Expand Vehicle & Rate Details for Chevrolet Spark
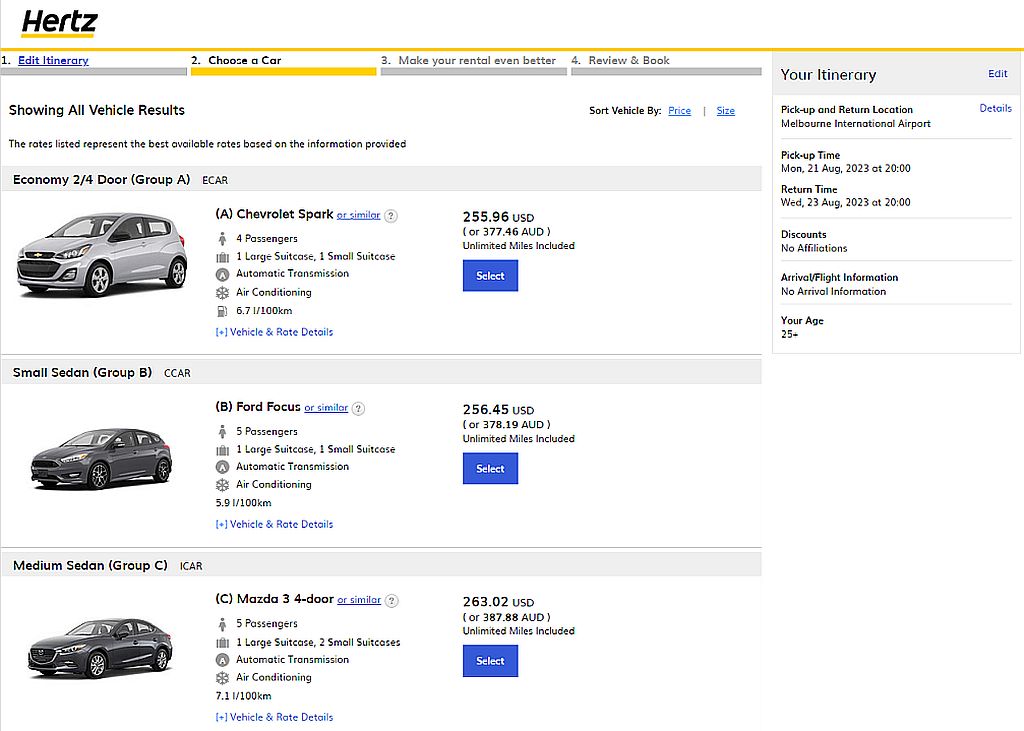Screen dimensions: 1024x731 pyautogui.click(x=273, y=331)
